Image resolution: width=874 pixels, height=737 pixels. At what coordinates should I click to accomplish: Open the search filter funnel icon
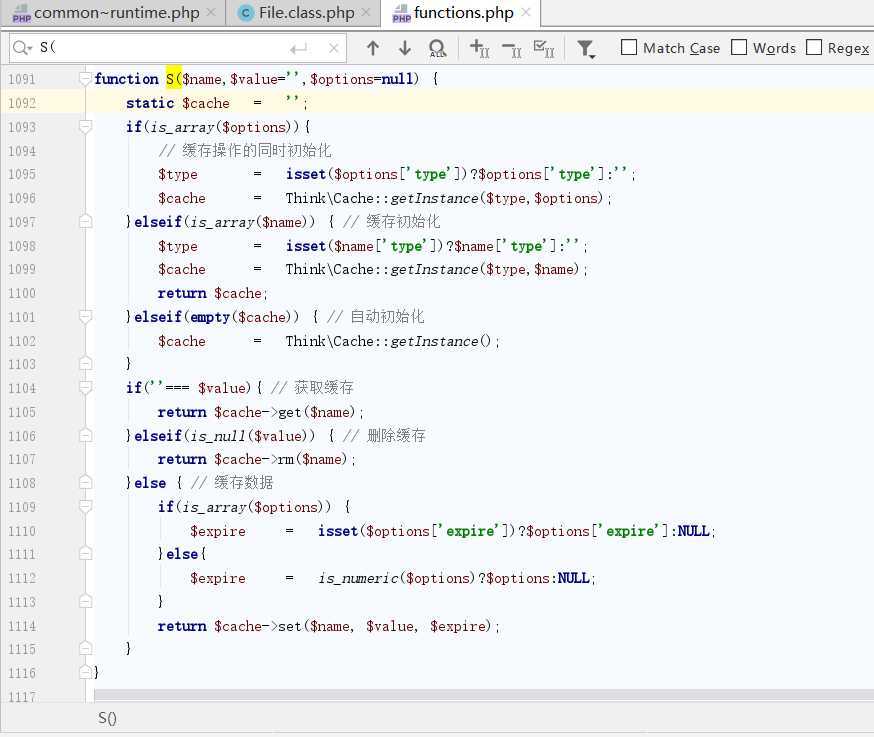(x=586, y=48)
